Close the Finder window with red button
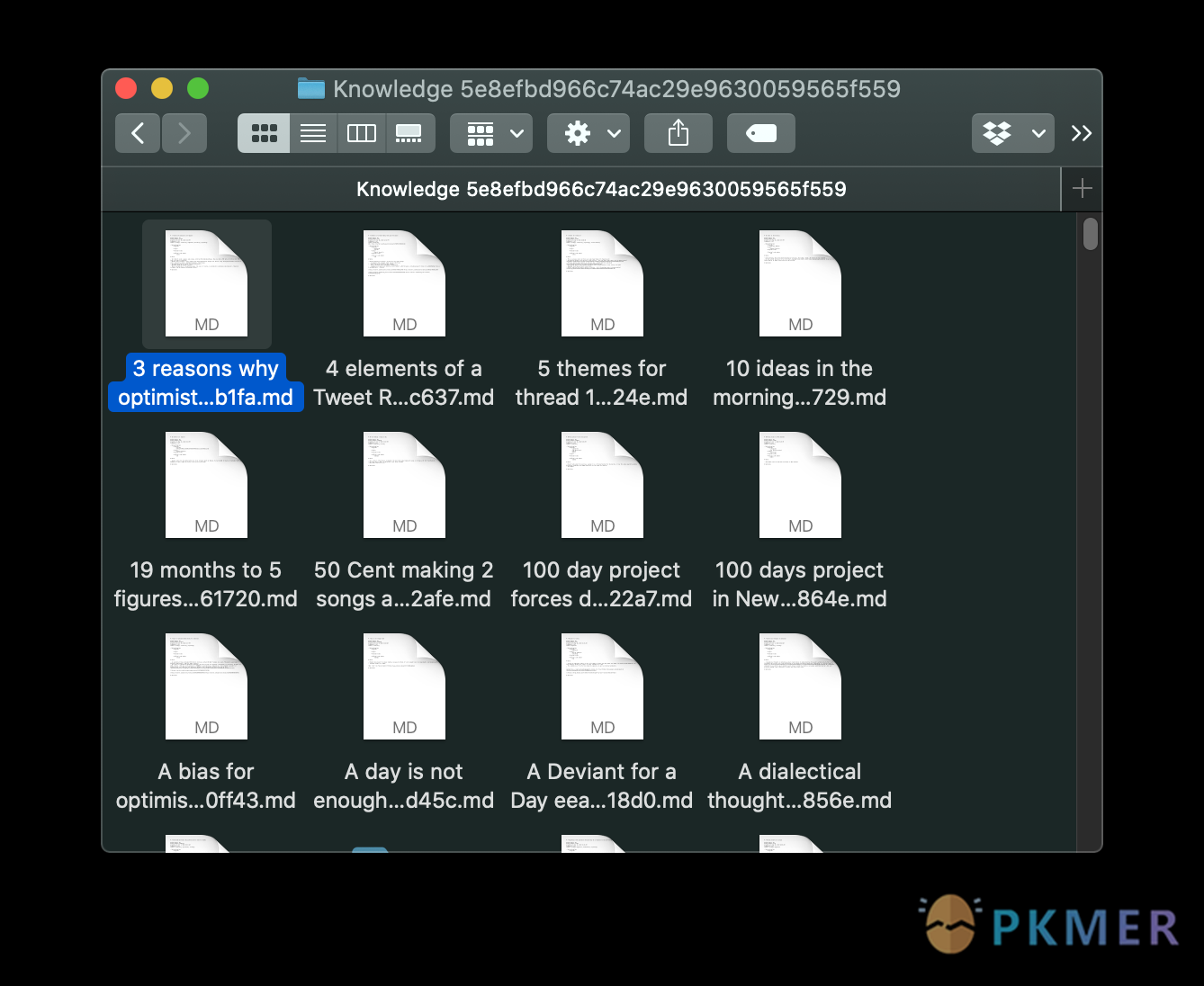 click(x=126, y=88)
